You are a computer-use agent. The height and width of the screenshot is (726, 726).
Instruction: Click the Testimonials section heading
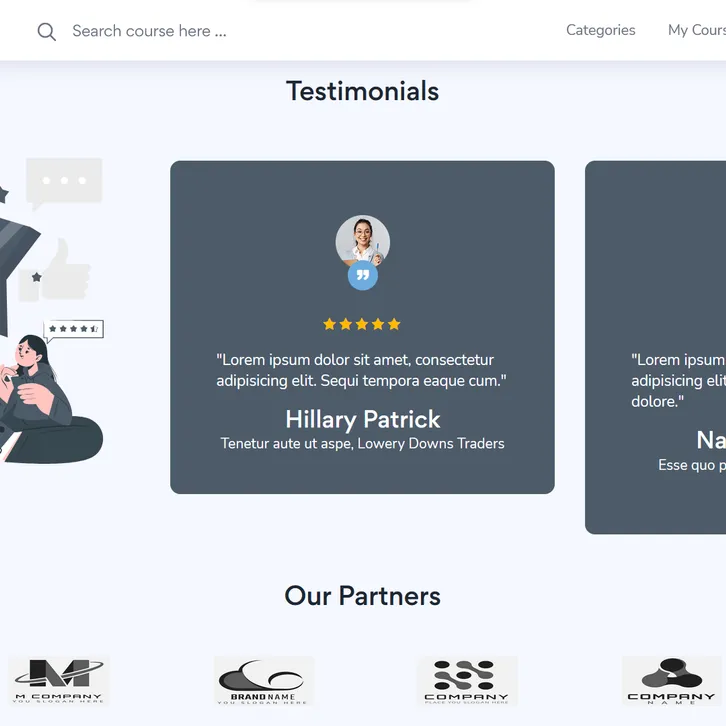point(363,91)
